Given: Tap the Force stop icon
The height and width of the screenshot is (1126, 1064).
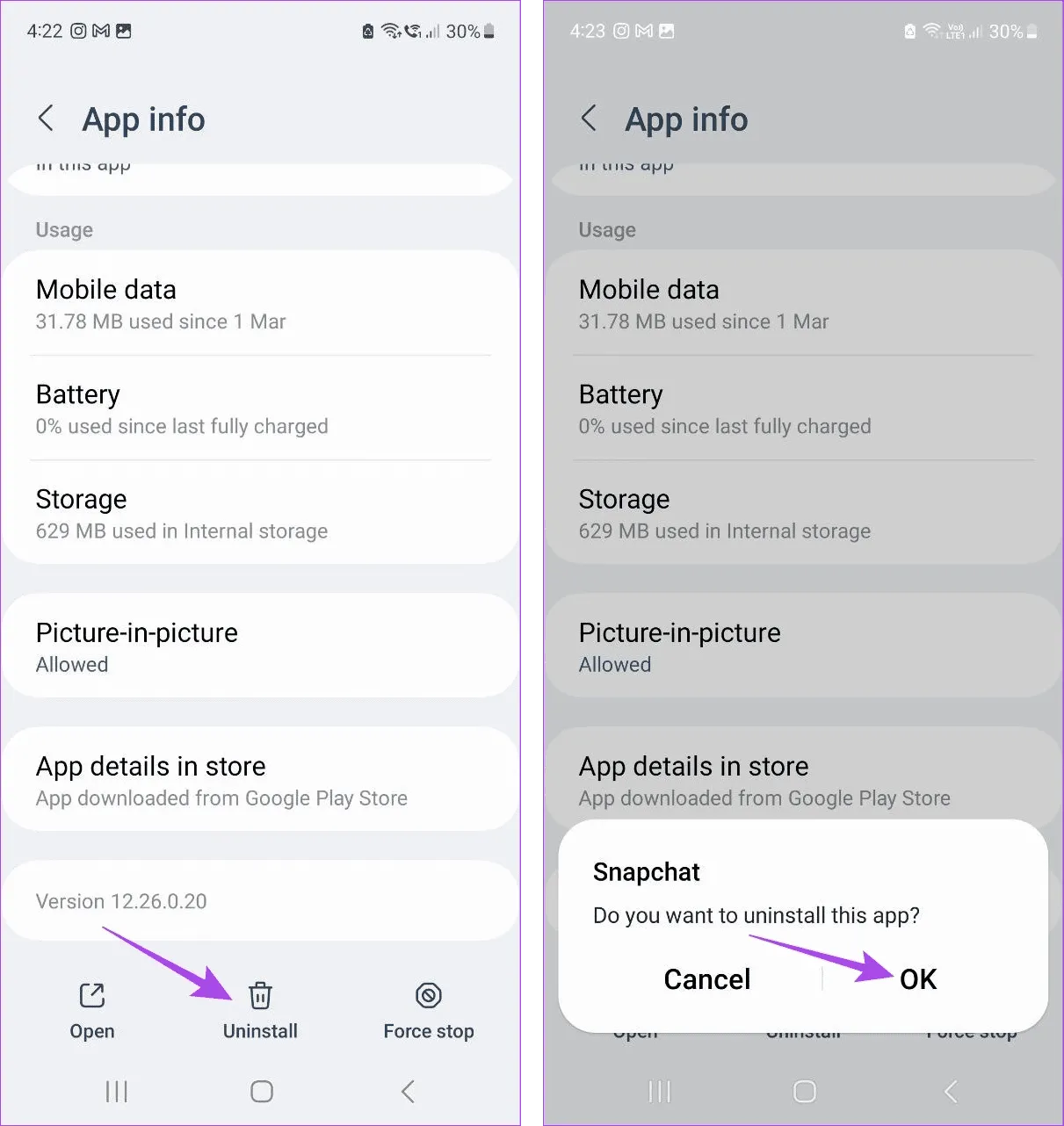Looking at the screenshot, I should click(429, 995).
